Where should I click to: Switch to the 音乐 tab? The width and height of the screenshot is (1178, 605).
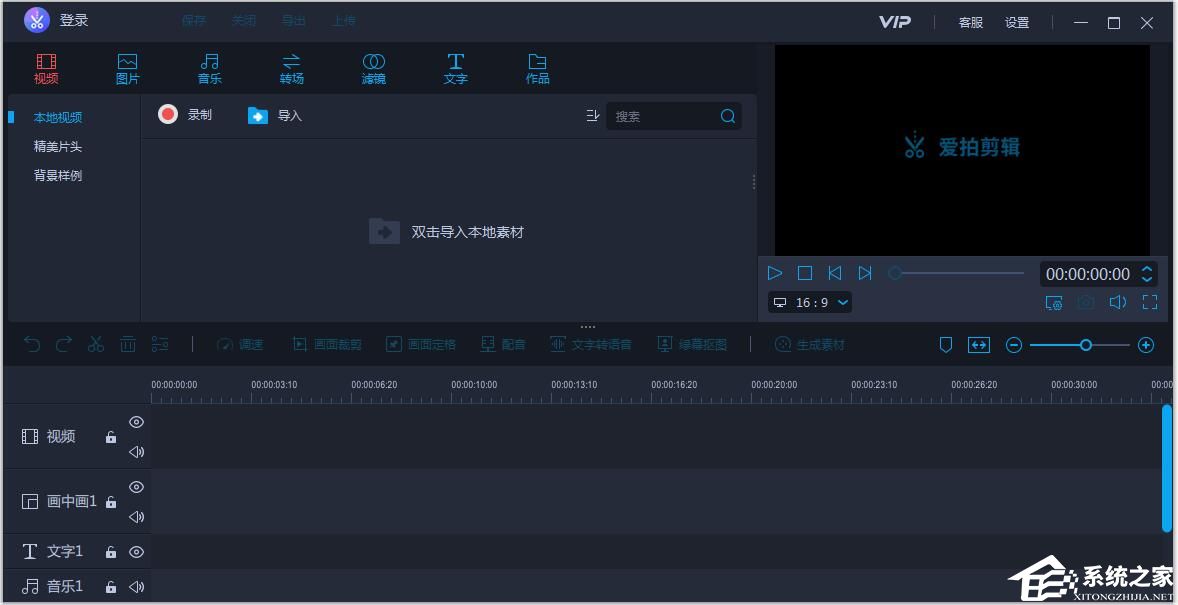[x=209, y=69]
